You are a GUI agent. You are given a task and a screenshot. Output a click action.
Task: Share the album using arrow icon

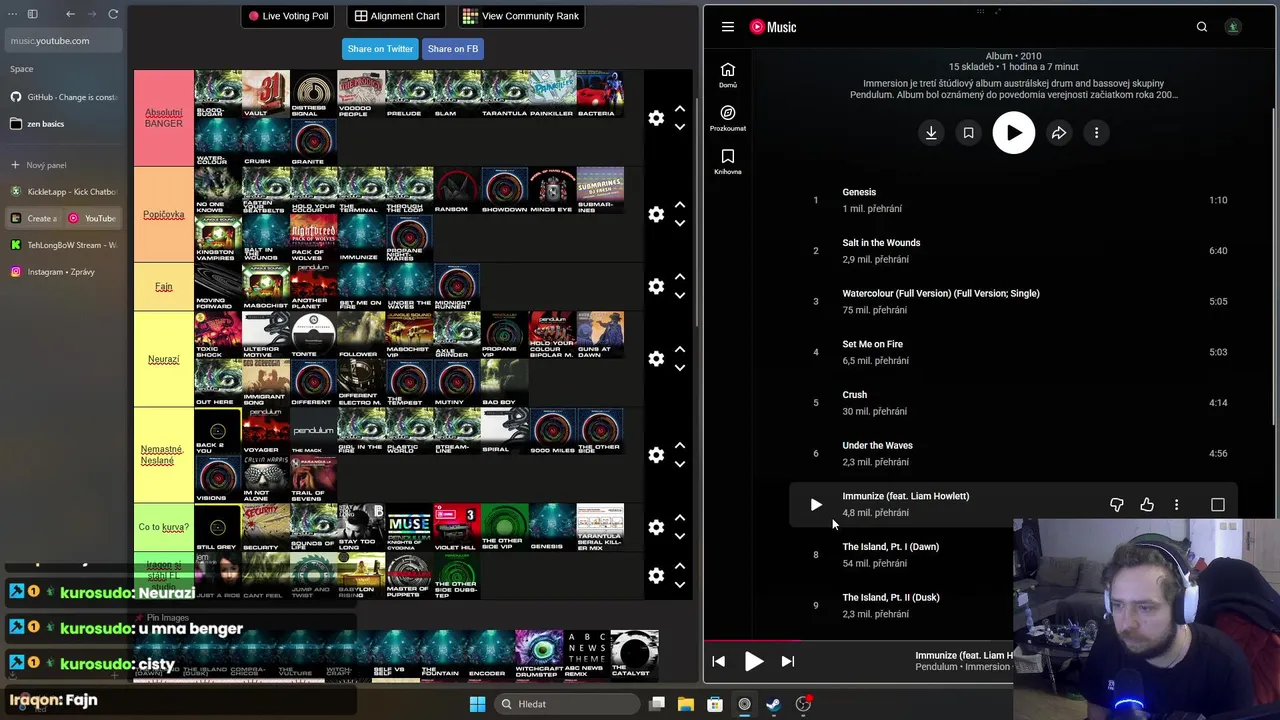click(1059, 133)
